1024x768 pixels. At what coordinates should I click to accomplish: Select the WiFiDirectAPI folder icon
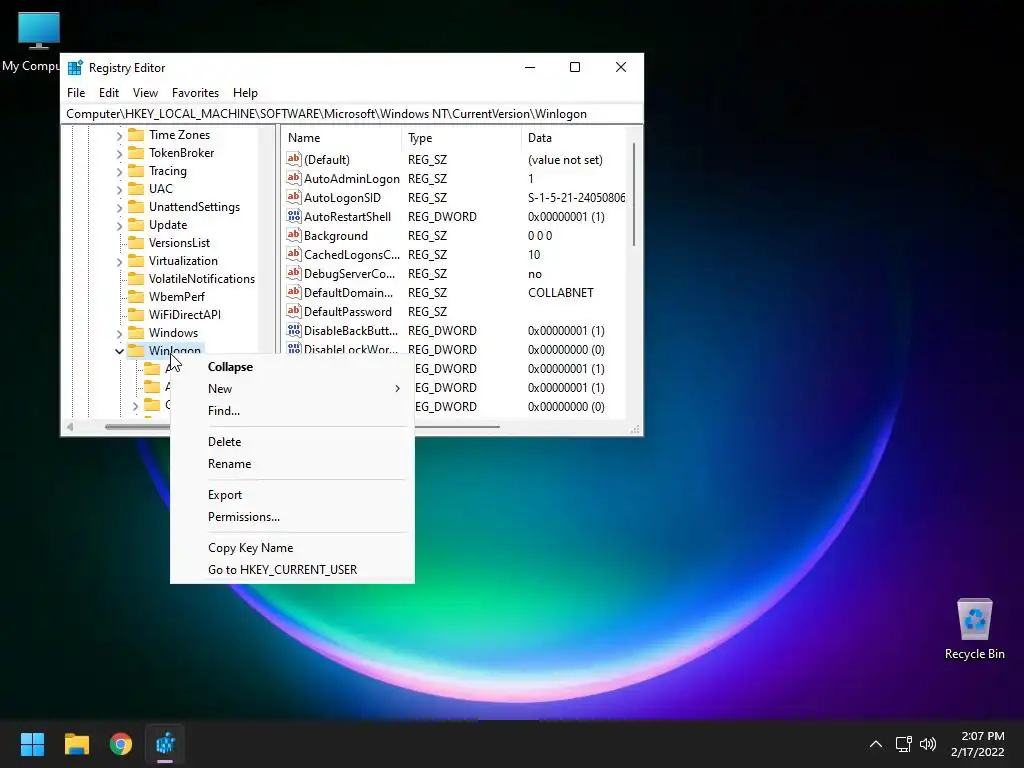coord(136,314)
